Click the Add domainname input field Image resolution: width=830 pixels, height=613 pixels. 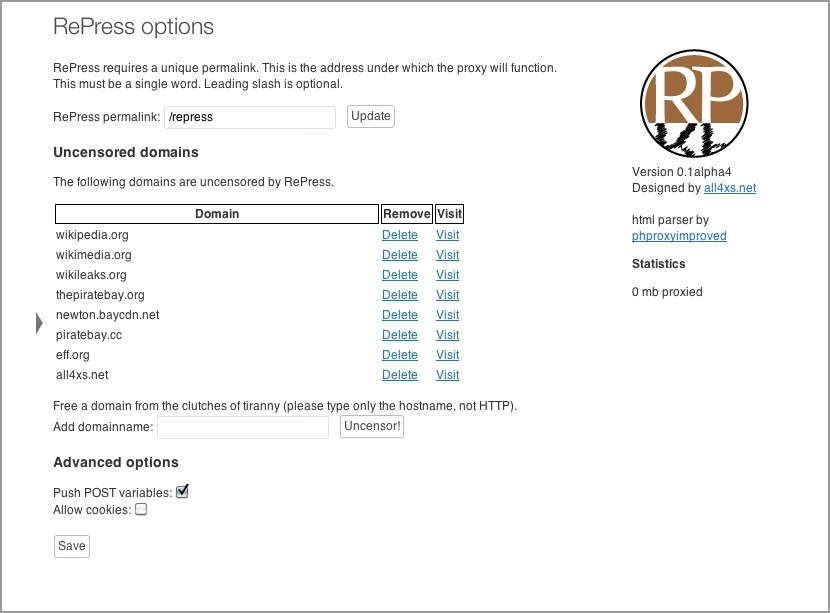(243, 427)
